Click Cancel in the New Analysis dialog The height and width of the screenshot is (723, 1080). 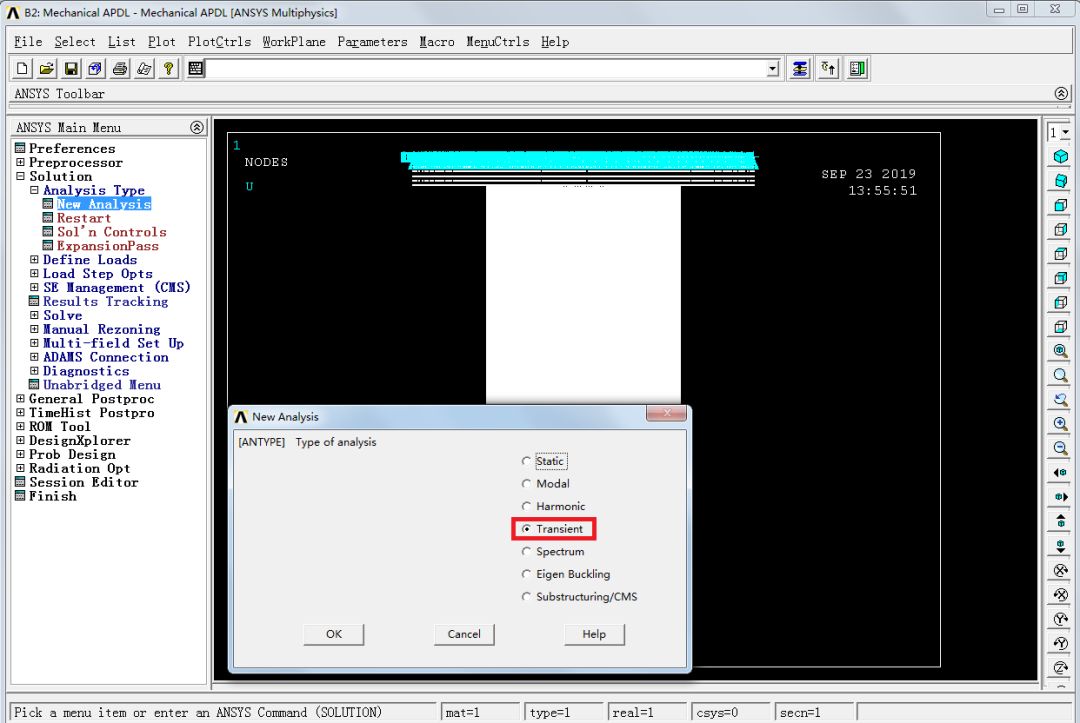[464, 634]
